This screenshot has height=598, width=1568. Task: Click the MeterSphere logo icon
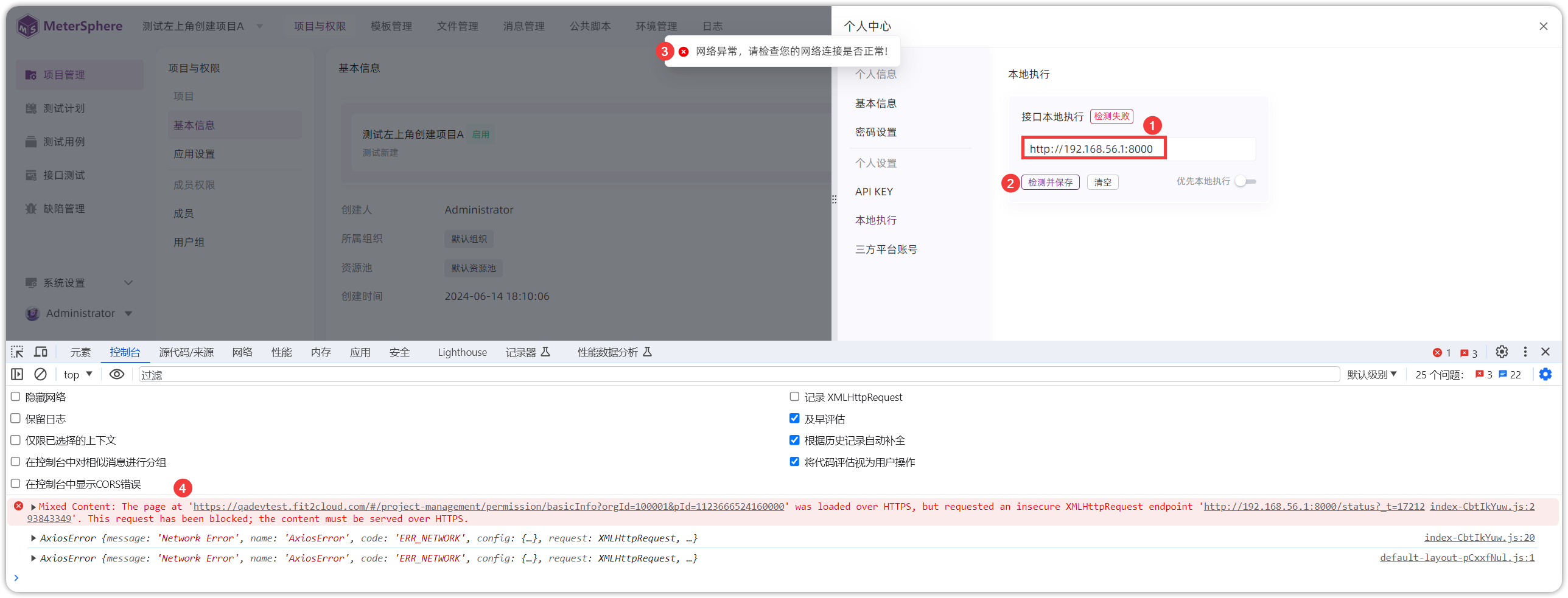click(x=28, y=26)
